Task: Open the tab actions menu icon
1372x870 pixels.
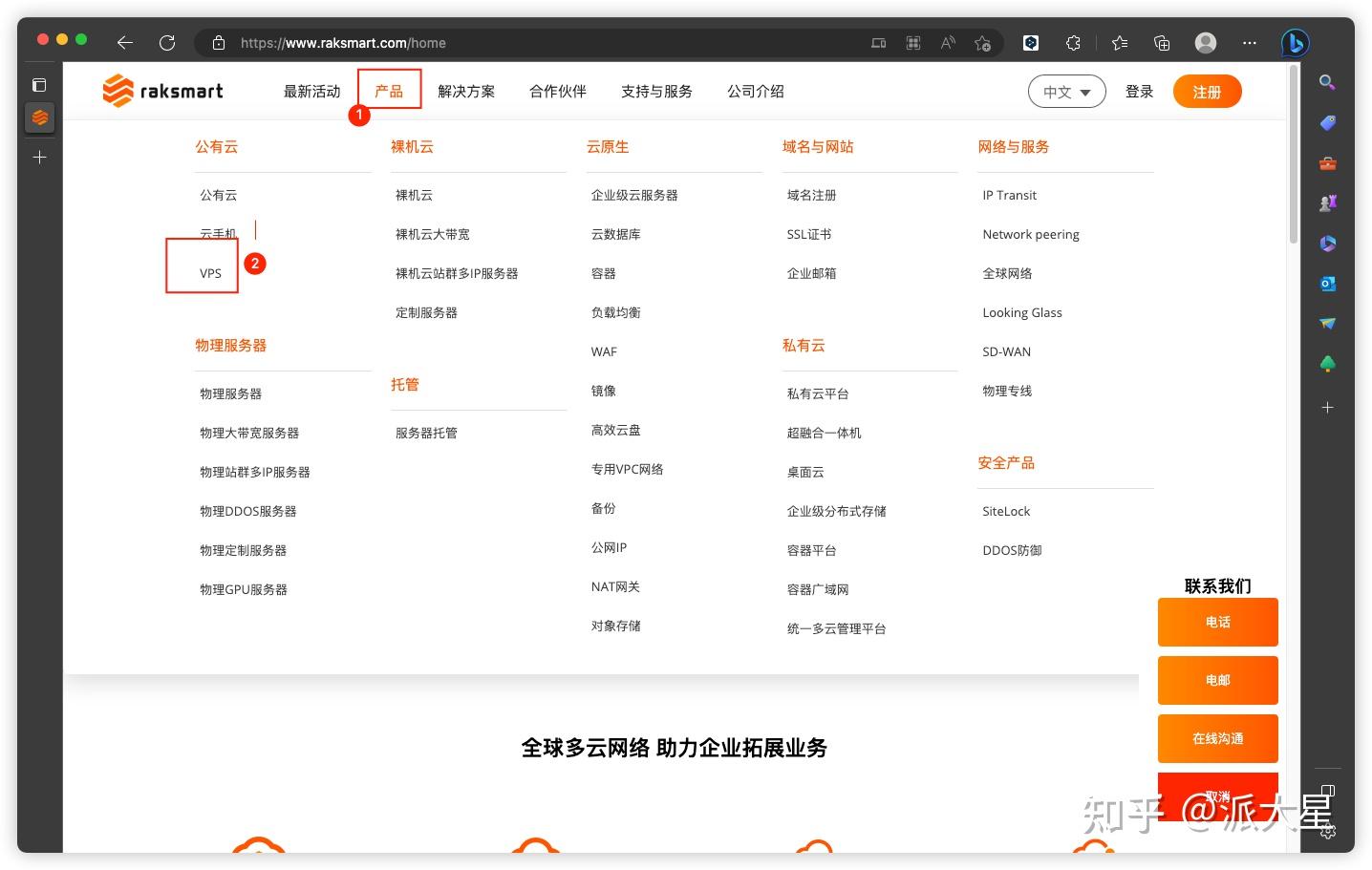Action: pos(39,85)
